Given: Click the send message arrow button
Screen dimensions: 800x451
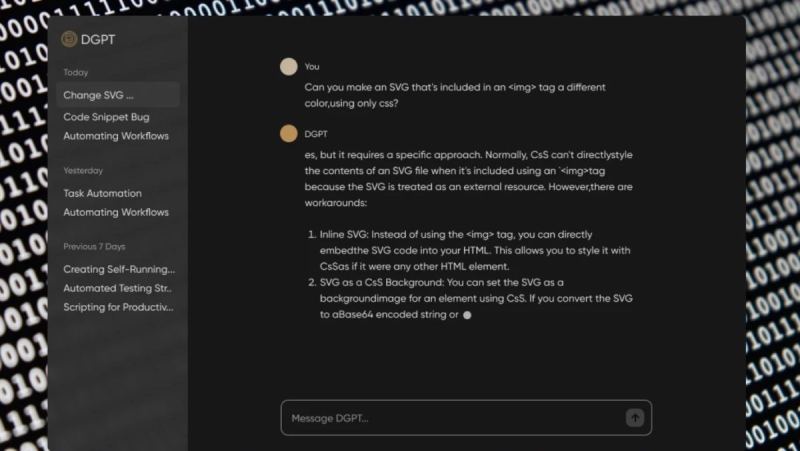Looking at the screenshot, I should click(x=634, y=418).
